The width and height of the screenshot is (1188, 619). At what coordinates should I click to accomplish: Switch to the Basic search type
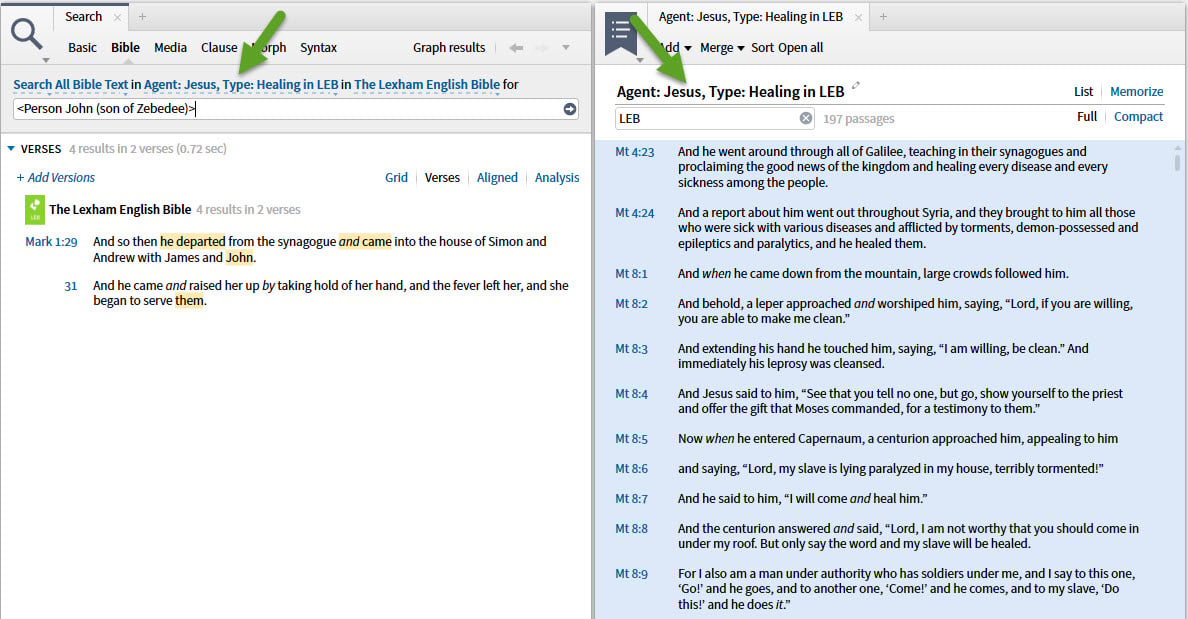[x=82, y=48]
